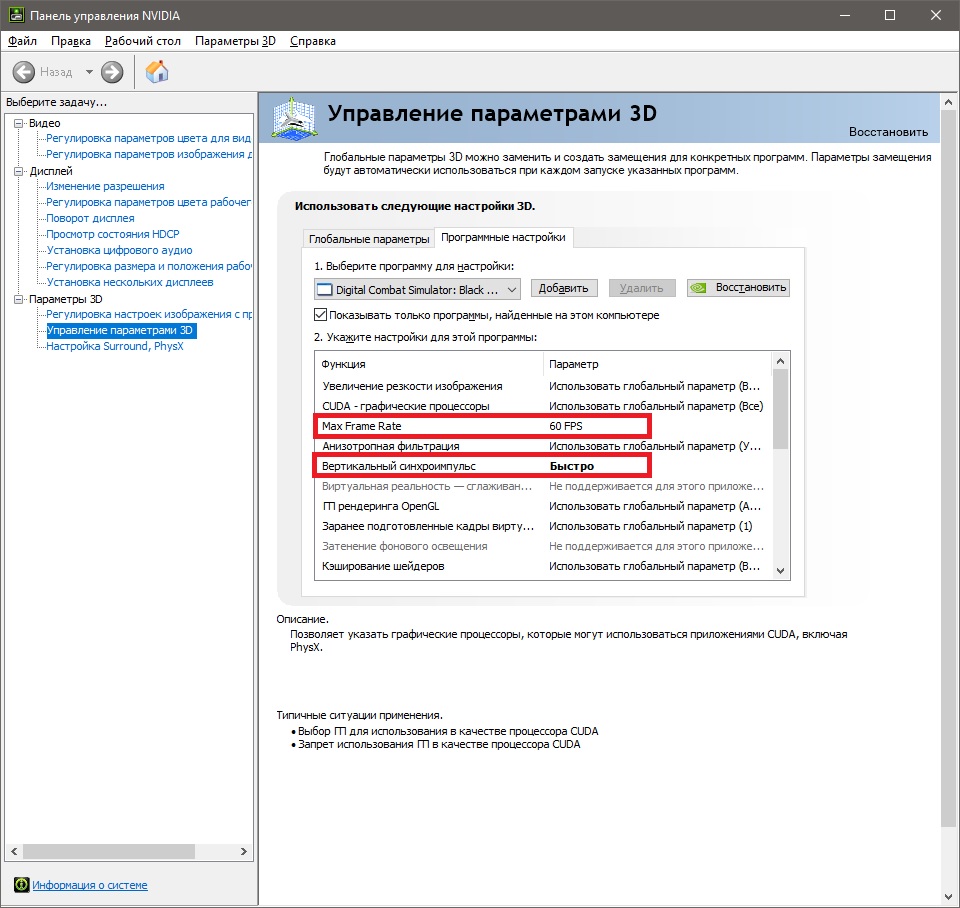960x908 pixels.
Task: Select Установка цифрового аудио item
Action: pyautogui.click(x=119, y=250)
